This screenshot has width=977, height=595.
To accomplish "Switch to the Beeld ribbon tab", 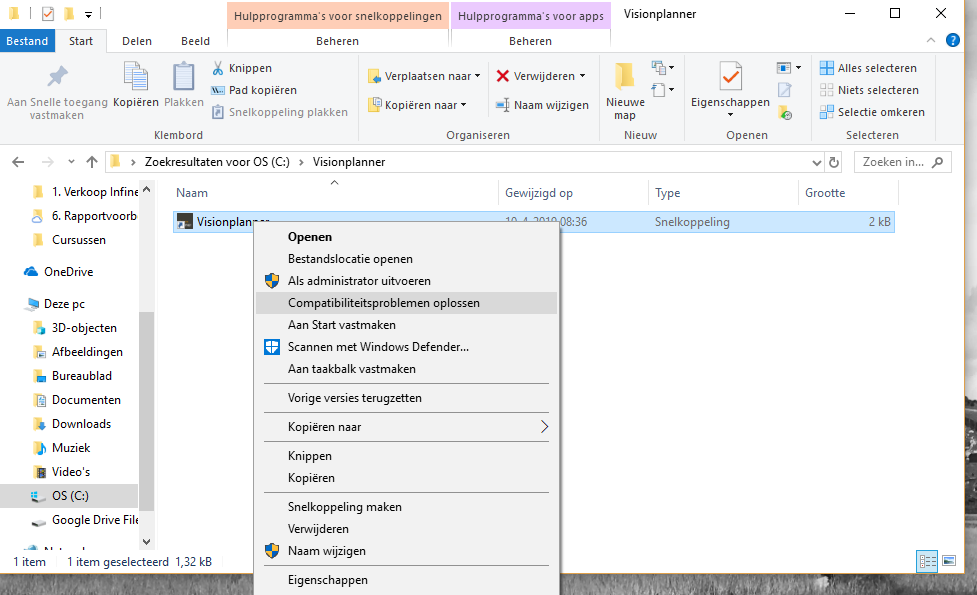I will (x=195, y=41).
